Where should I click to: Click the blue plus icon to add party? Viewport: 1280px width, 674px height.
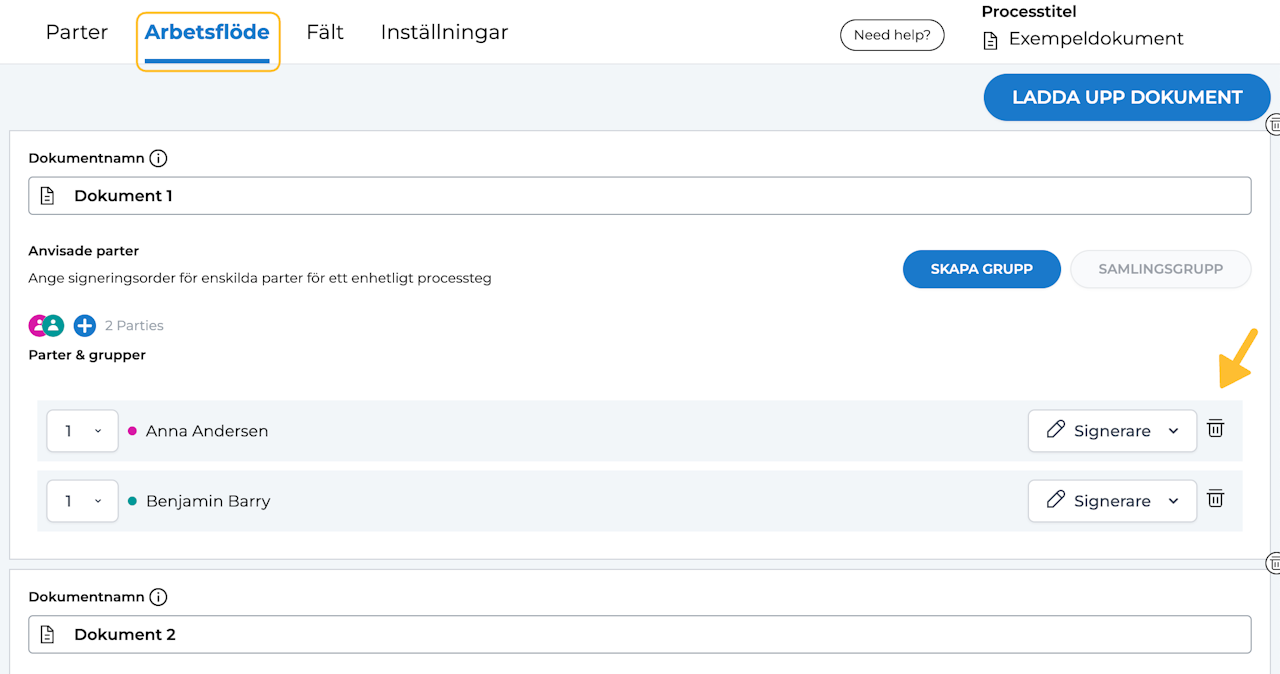tap(84, 325)
